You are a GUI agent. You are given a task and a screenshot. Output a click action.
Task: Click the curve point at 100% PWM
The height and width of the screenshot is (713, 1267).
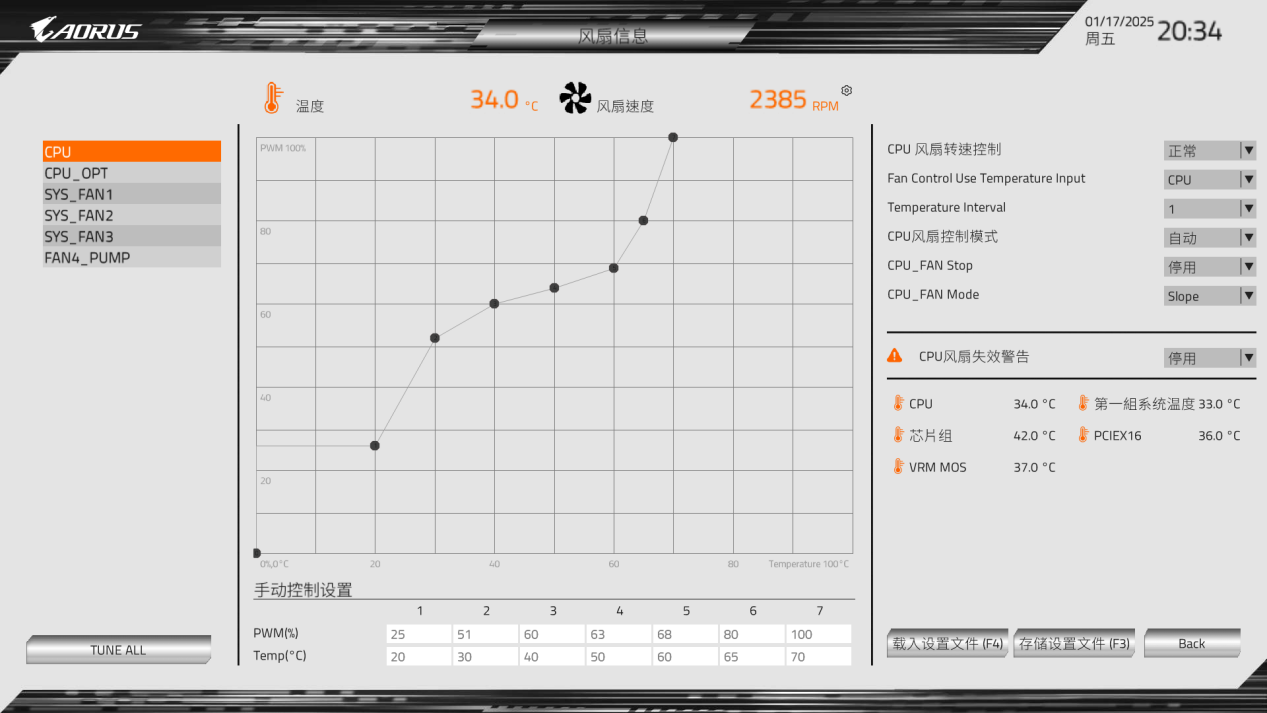coord(673,137)
